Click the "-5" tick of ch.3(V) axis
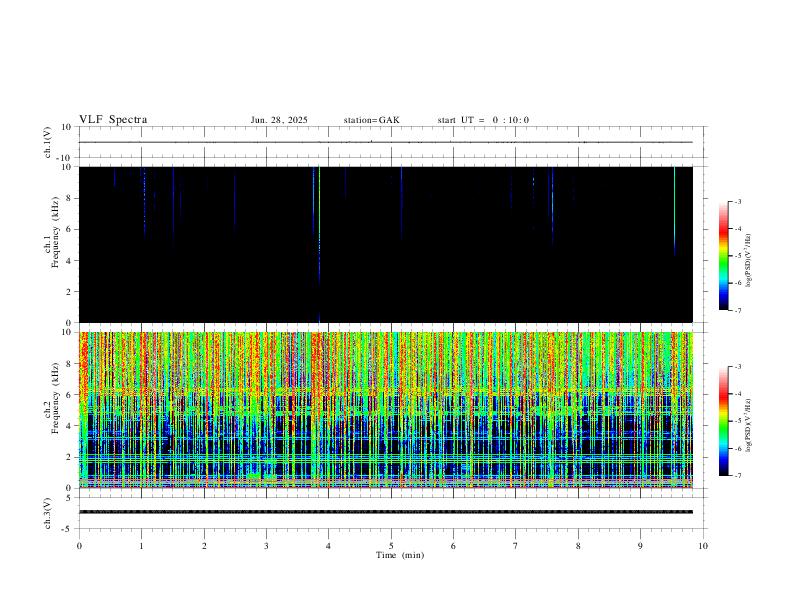This screenshot has width=792, height=612. point(68,529)
